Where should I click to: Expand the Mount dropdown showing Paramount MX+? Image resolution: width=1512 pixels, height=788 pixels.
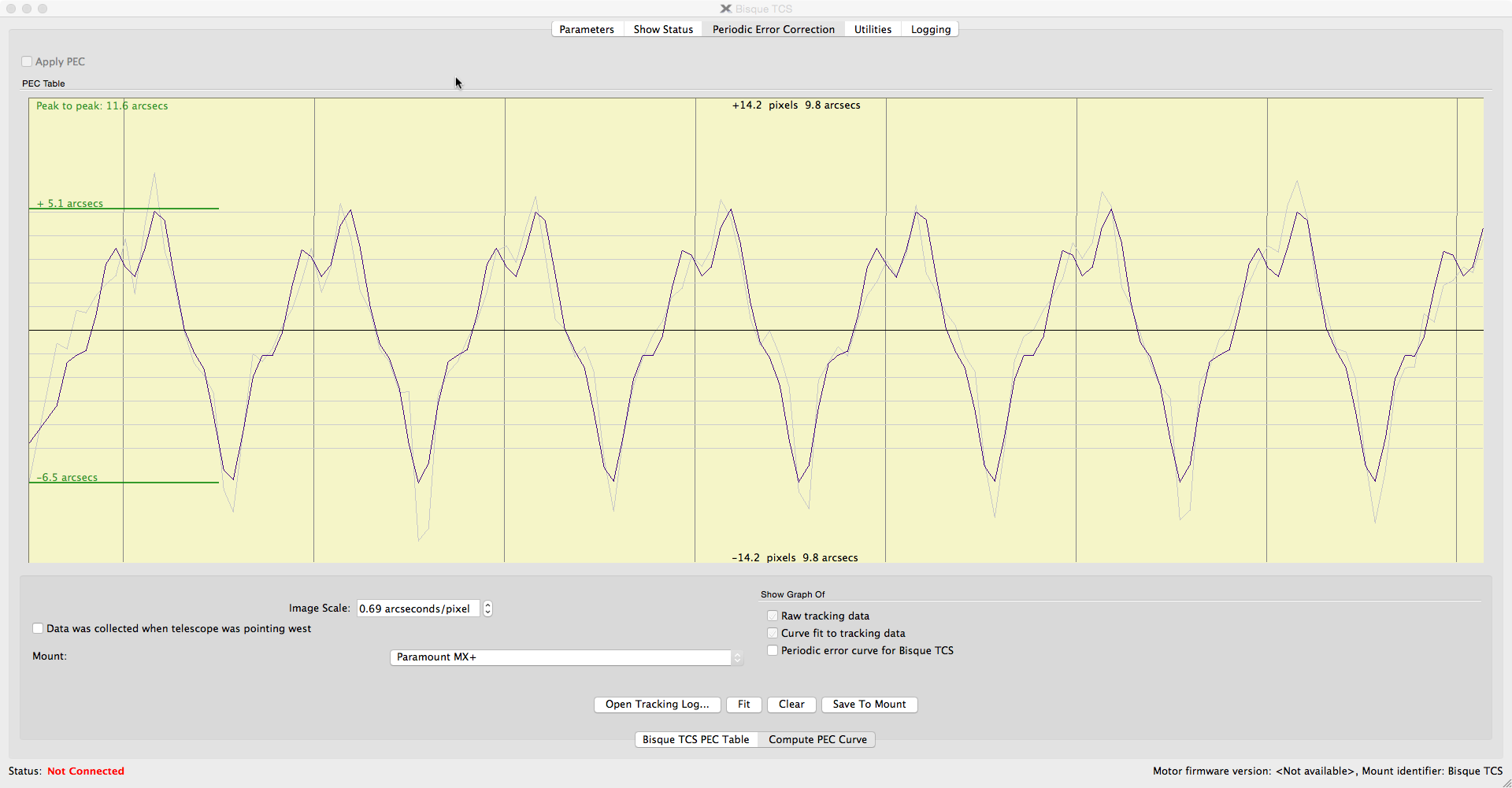pyautogui.click(x=565, y=657)
